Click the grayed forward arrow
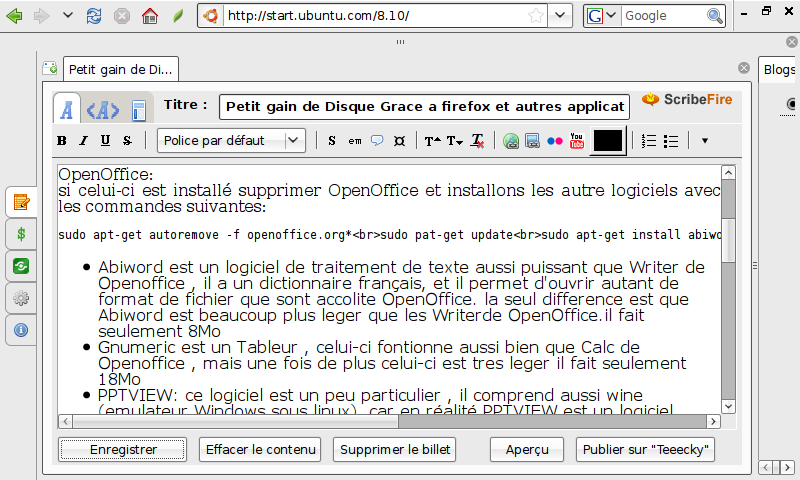Image resolution: width=800 pixels, height=480 pixels. (x=42, y=16)
